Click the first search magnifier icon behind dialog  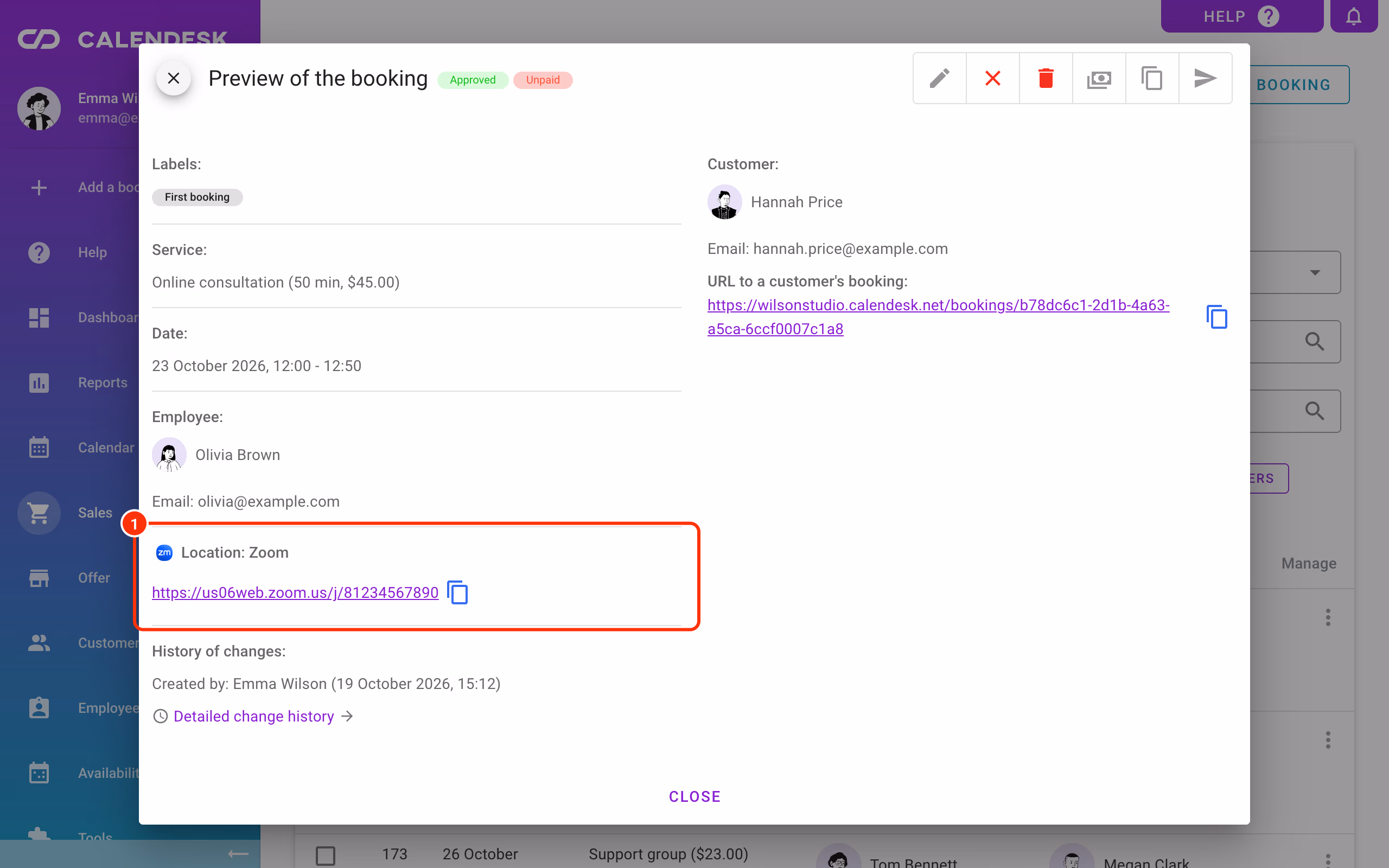(x=1315, y=342)
